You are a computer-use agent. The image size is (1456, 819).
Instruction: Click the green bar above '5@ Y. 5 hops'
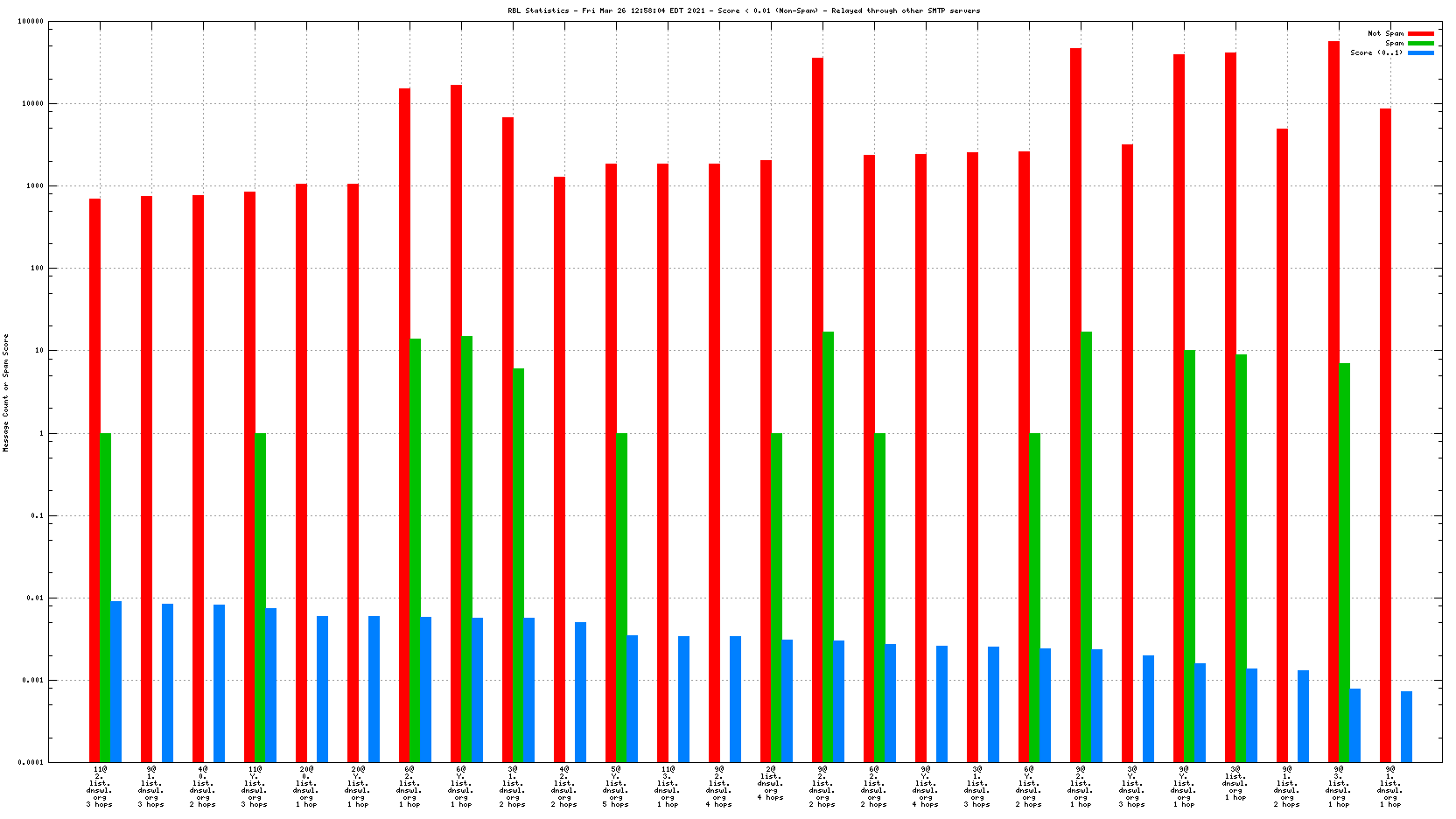[621, 597]
